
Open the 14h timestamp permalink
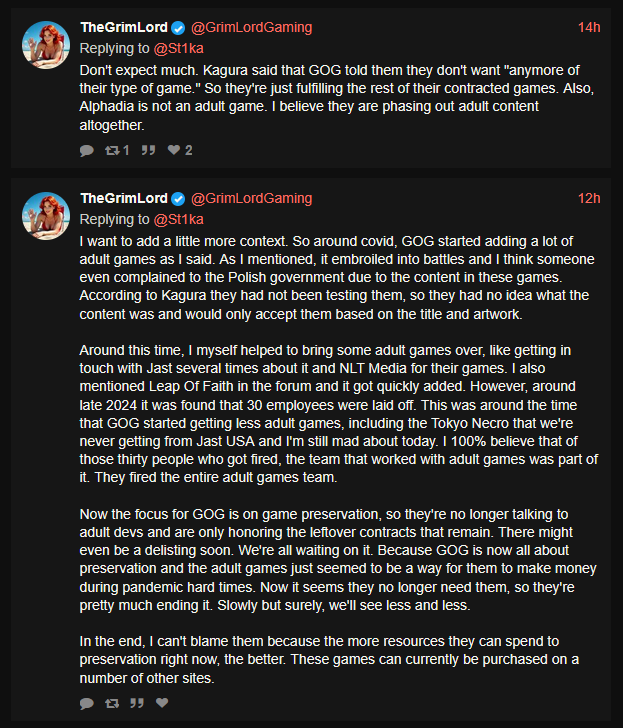[x=589, y=27]
